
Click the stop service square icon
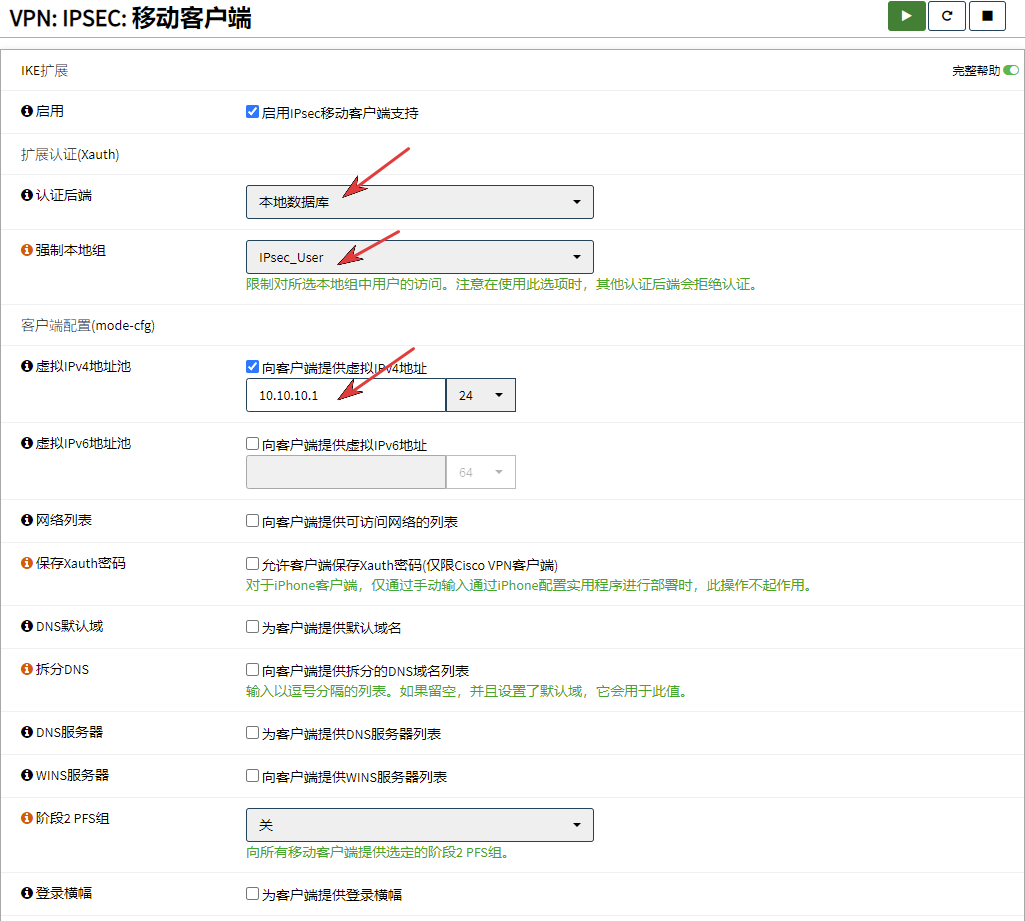(987, 16)
